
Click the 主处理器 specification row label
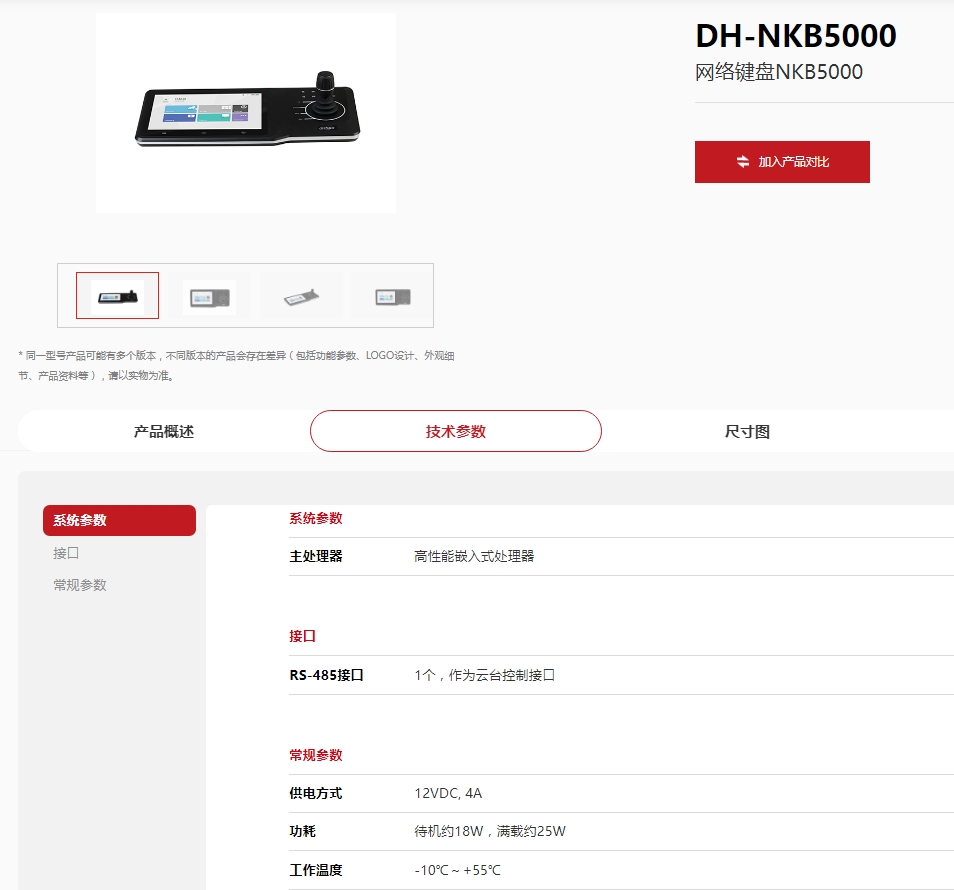coord(316,556)
